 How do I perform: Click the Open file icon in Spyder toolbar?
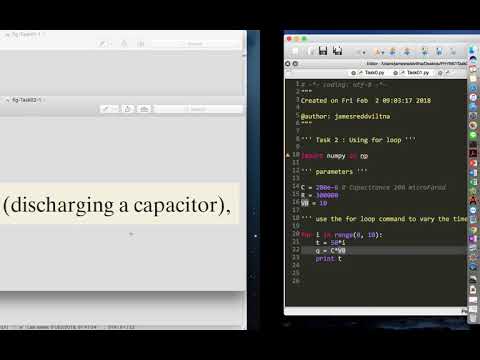coord(311,51)
